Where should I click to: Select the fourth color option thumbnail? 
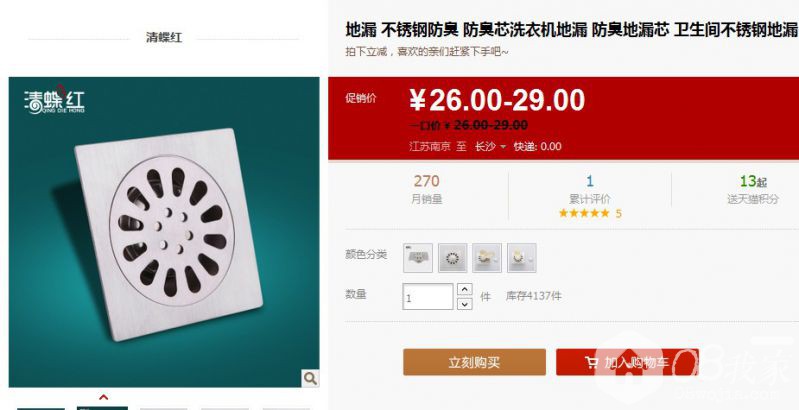click(521, 258)
